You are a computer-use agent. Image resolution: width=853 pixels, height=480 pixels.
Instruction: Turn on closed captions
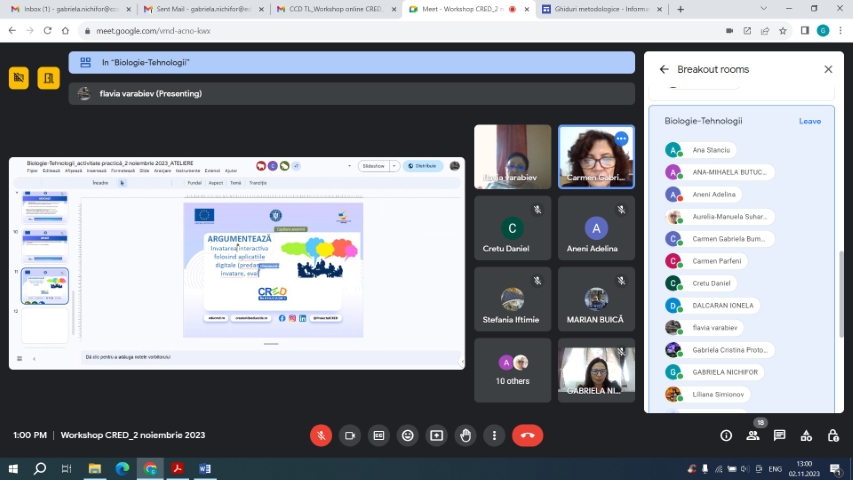[379, 435]
